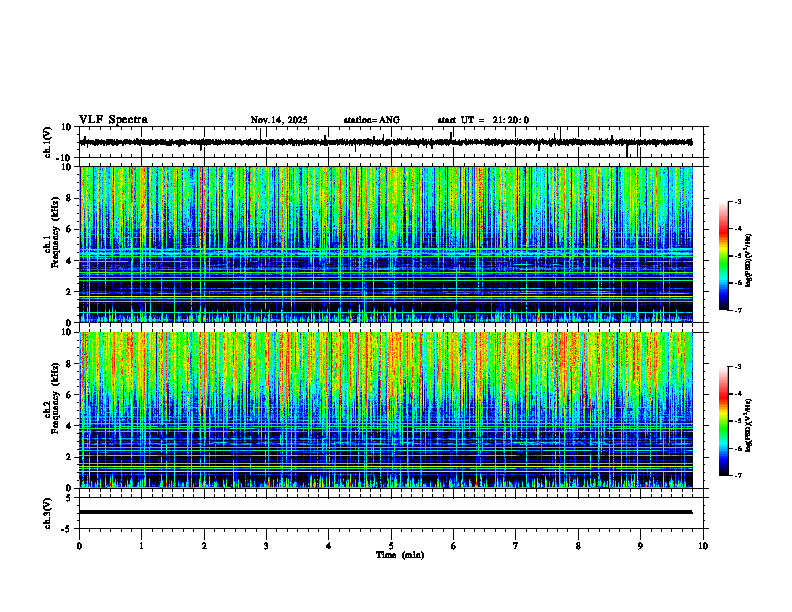Click time axis tick label '7'
Image resolution: width=792 pixels, height=612 pixels.
pyautogui.click(x=516, y=546)
